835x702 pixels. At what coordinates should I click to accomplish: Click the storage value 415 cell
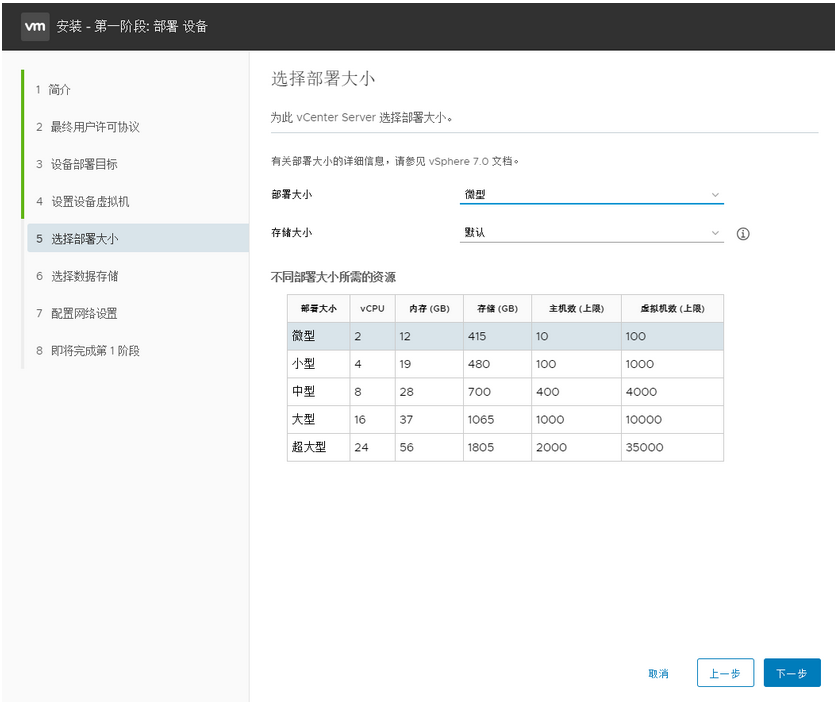[x=497, y=336]
